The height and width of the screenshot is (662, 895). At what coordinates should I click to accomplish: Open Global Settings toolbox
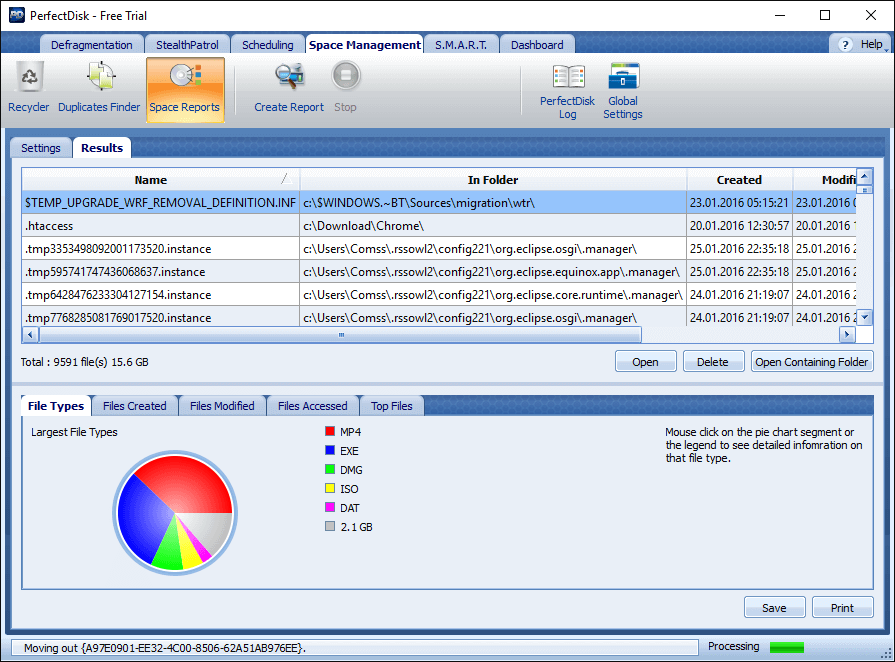(x=623, y=91)
